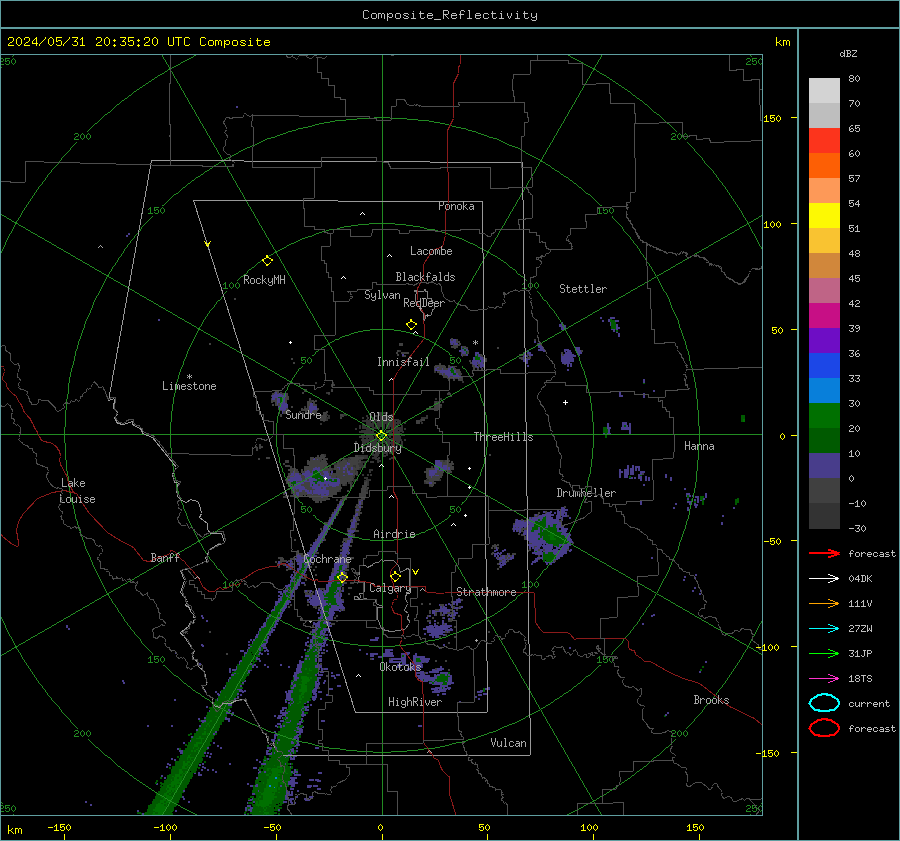Image resolution: width=900 pixels, height=841 pixels.
Task: Click the Okotoks city label
Action: 400,667
